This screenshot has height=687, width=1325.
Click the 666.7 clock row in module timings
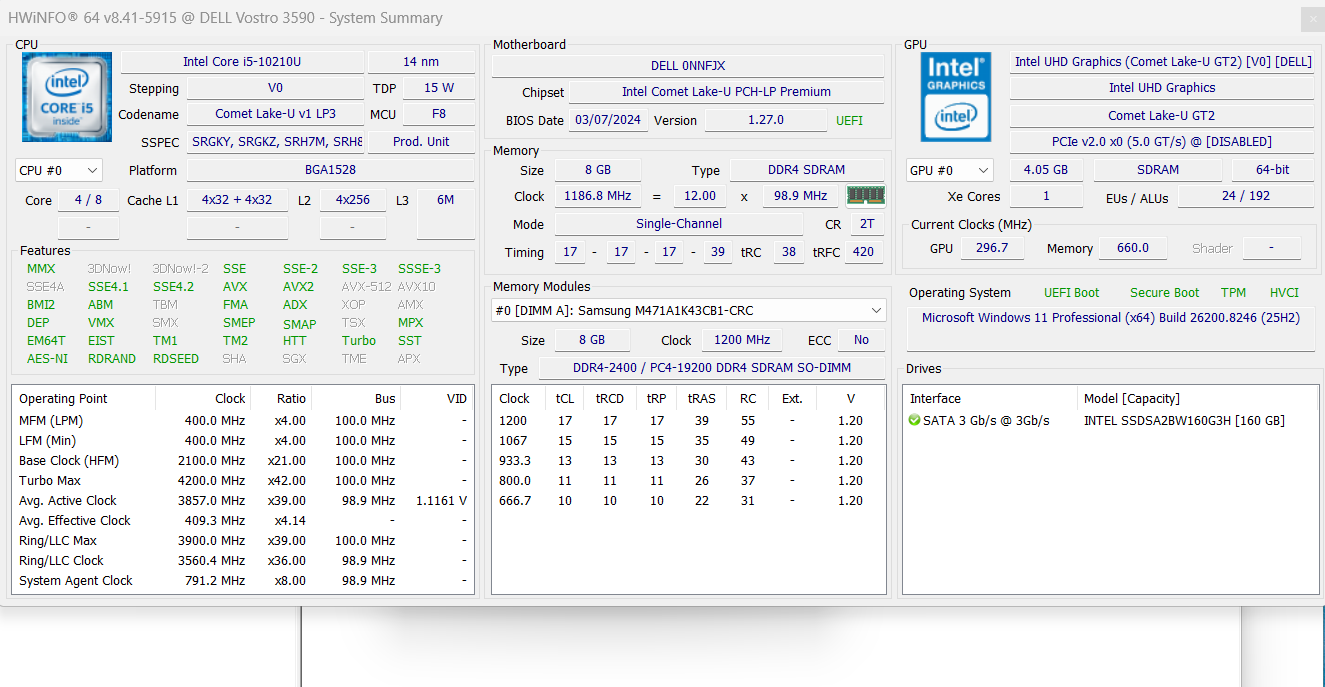[688, 500]
